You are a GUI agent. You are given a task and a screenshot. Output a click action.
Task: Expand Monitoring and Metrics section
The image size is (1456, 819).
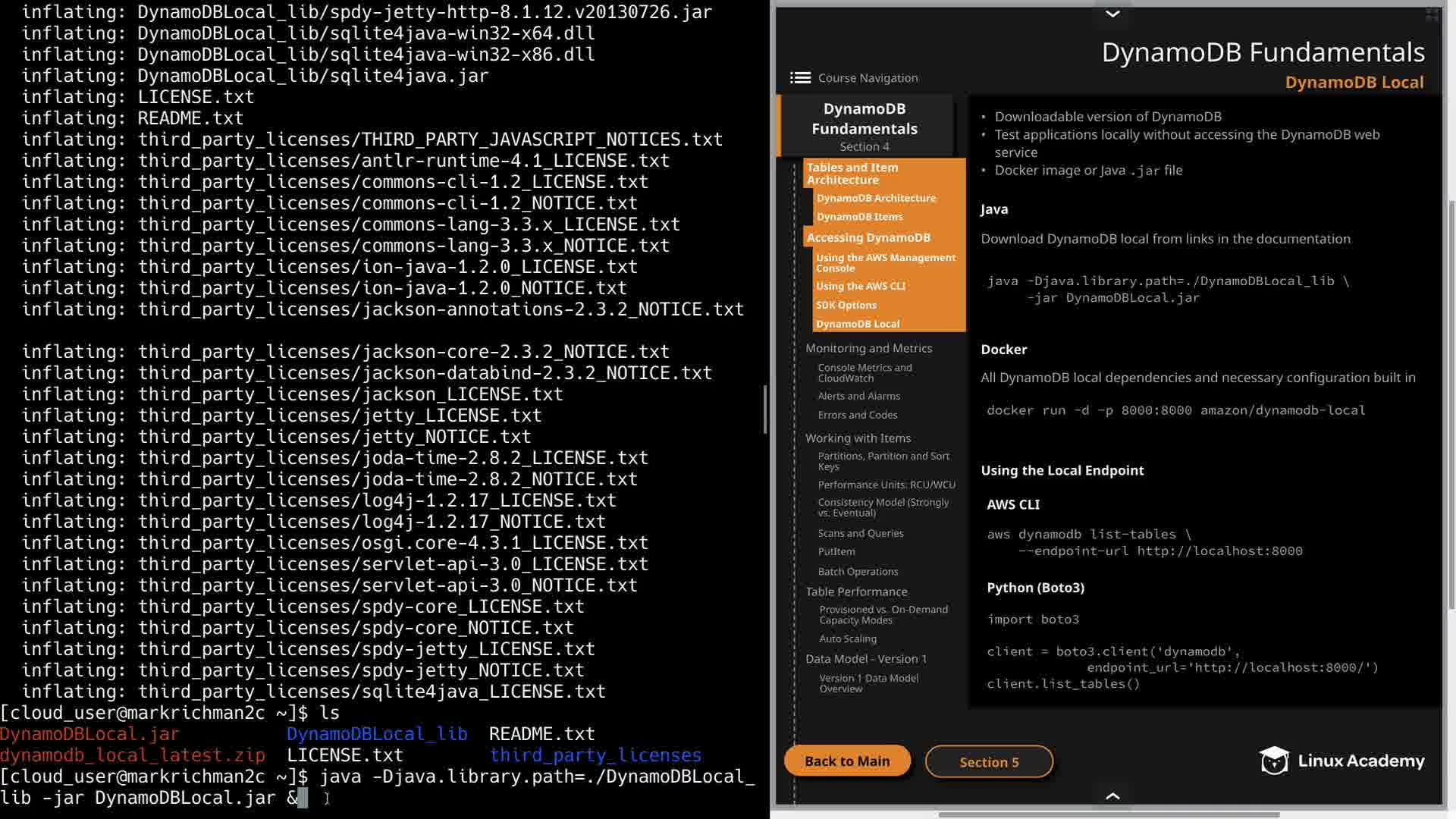[x=868, y=348]
